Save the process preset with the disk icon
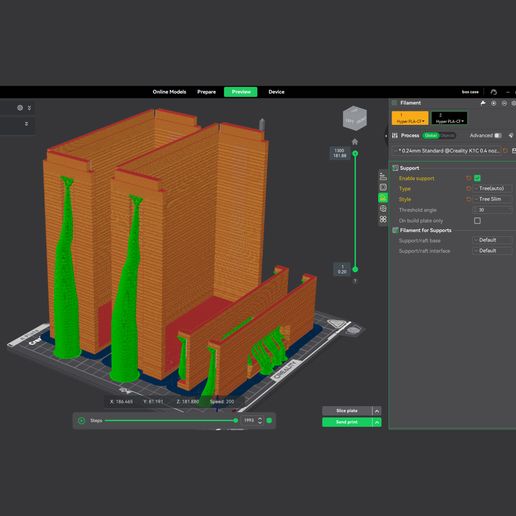This screenshot has width=516, height=516. (514, 151)
